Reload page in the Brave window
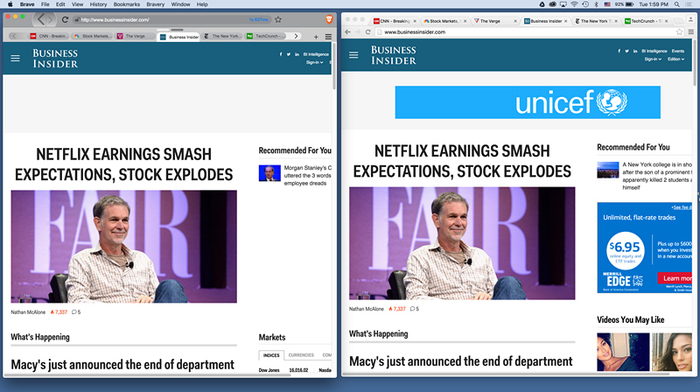Image resolution: width=700 pixels, height=392 pixels. tap(65, 20)
